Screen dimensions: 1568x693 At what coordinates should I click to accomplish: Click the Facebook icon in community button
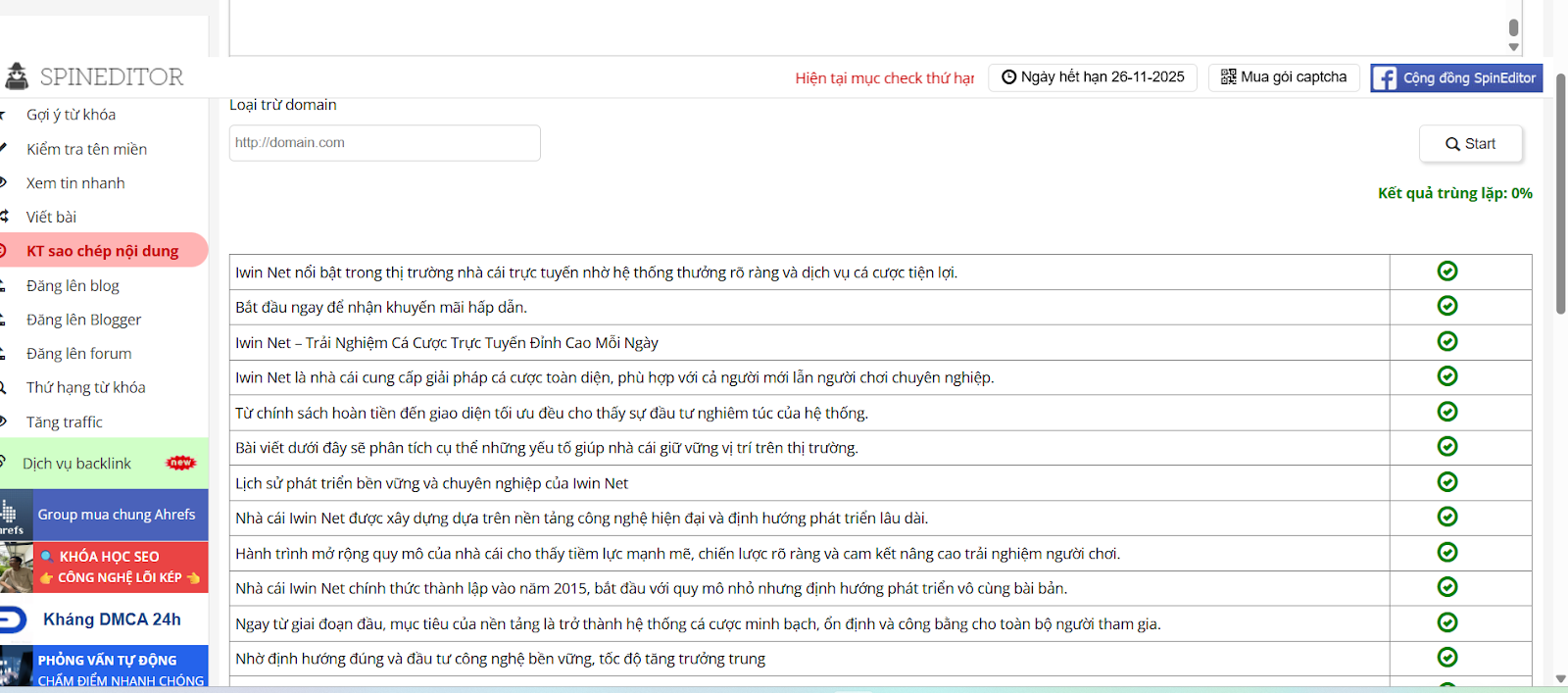(x=1384, y=78)
